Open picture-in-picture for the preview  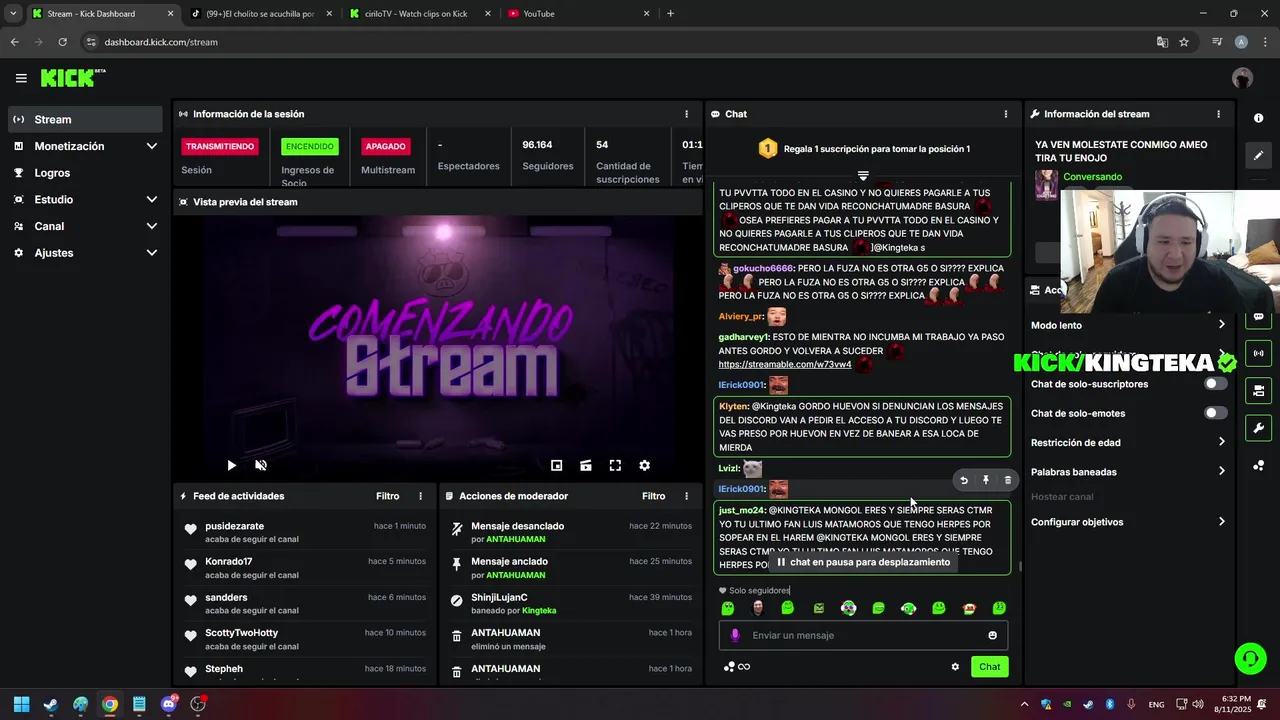[x=557, y=465]
